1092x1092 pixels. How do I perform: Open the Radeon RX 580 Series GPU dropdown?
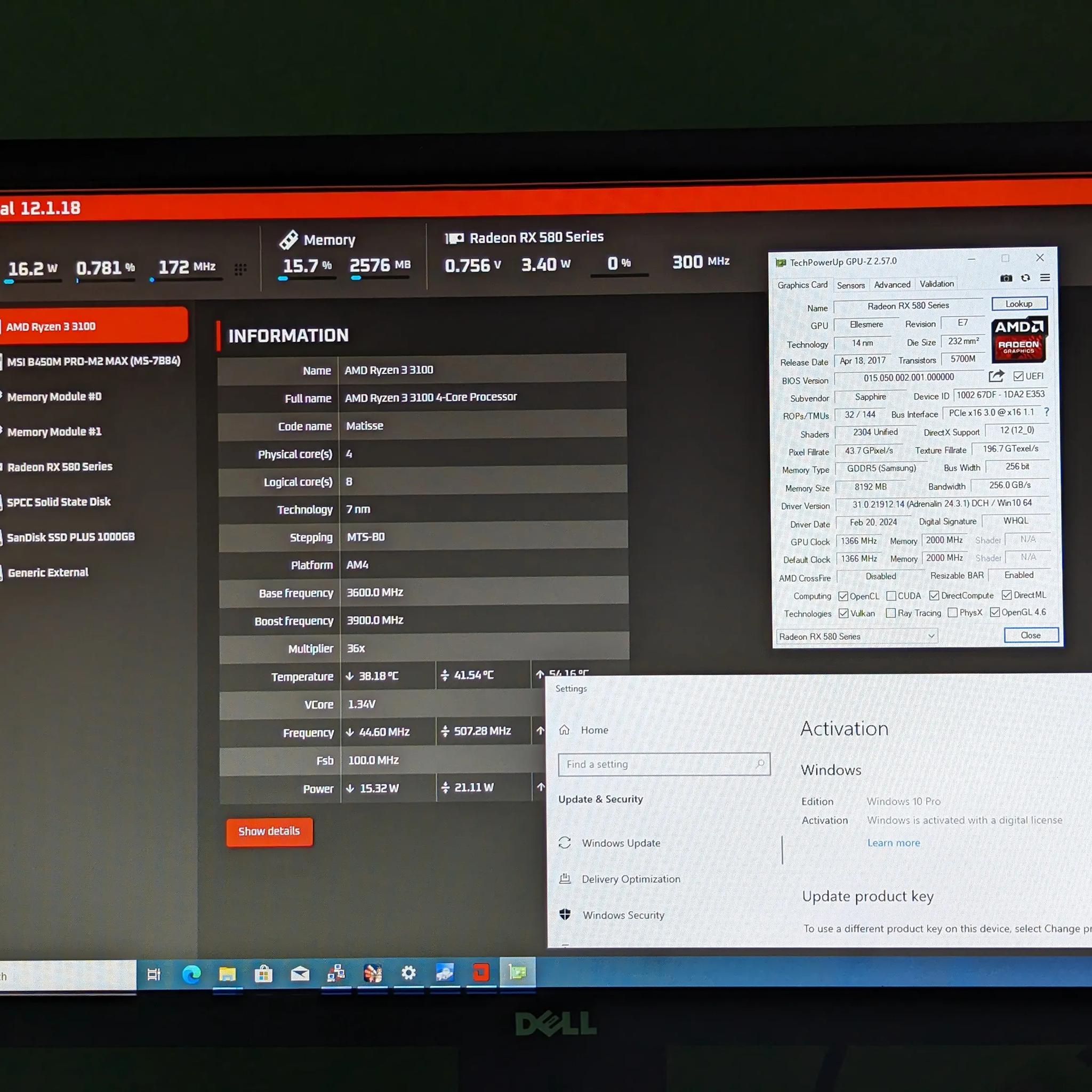click(857, 637)
